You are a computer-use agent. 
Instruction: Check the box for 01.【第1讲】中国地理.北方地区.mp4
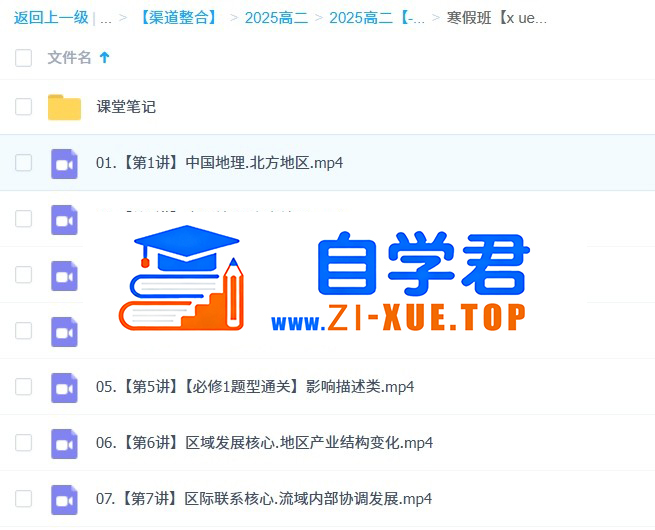[x=23, y=162]
